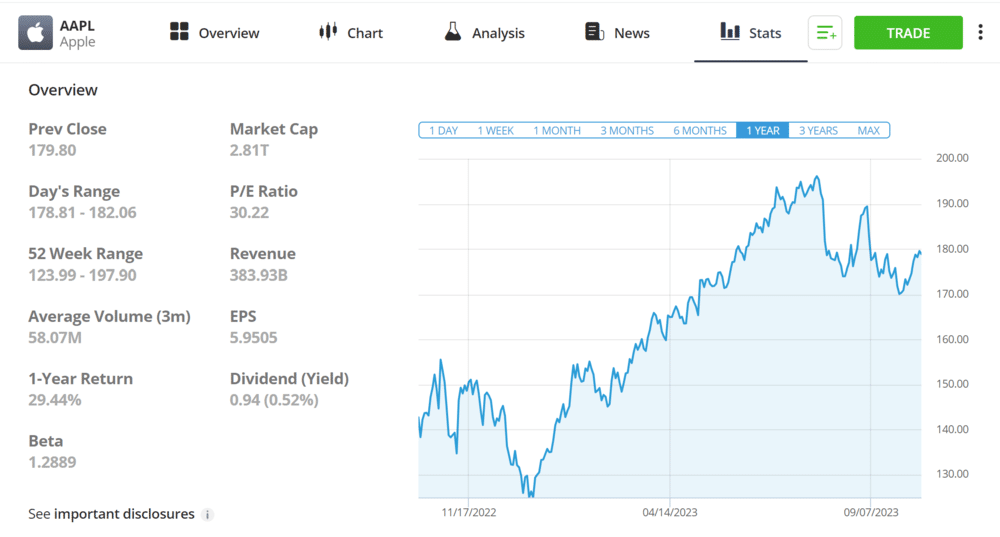
Task: Select the 3 MONTHS chart range
Action: [x=627, y=131]
